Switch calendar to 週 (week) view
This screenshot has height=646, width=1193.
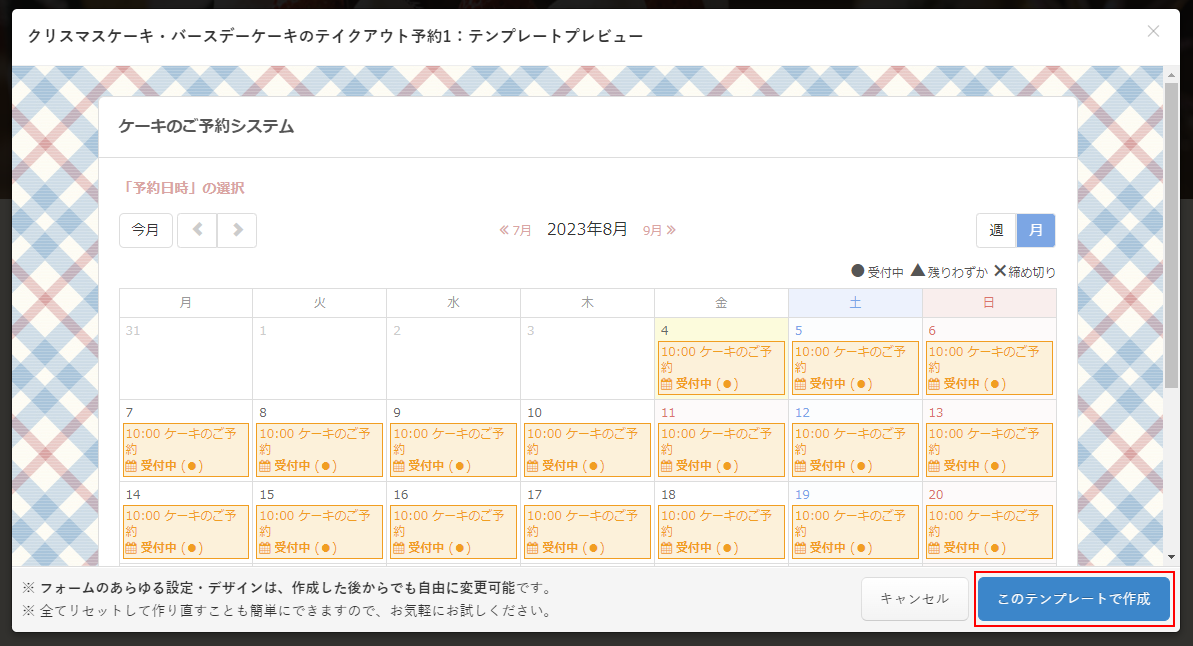996,230
